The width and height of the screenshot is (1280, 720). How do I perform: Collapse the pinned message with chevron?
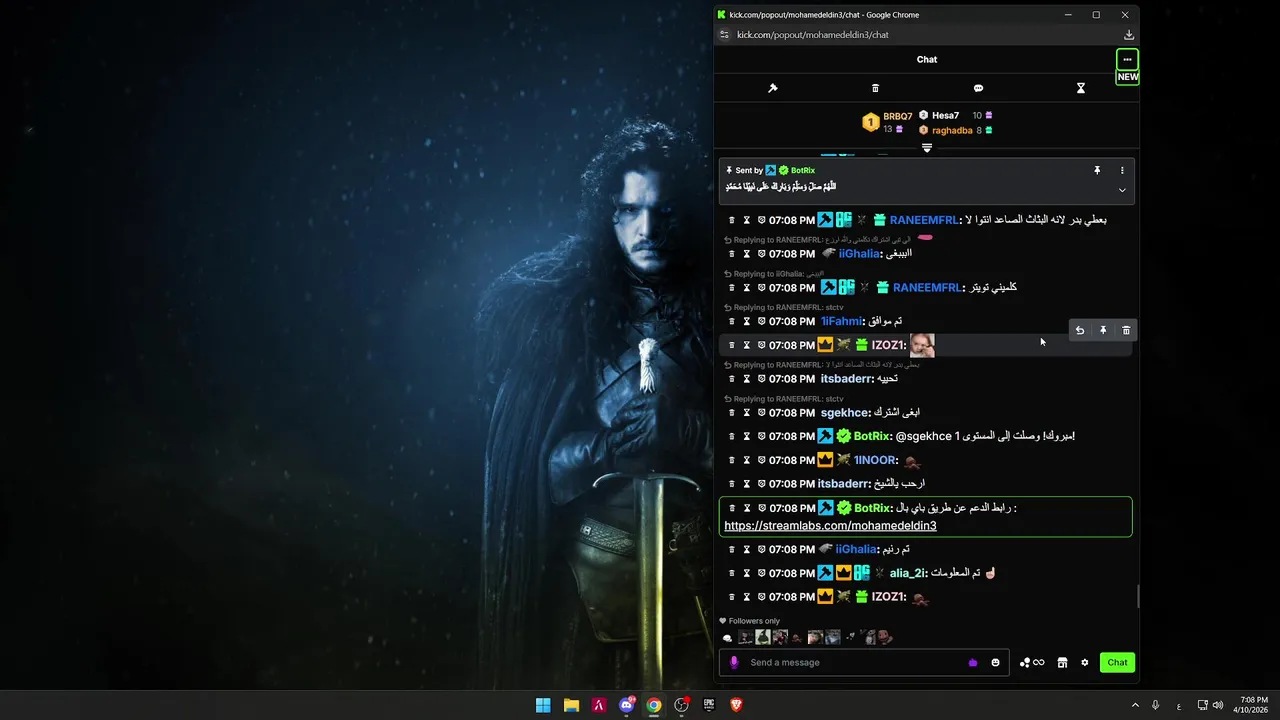point(1122,190)
